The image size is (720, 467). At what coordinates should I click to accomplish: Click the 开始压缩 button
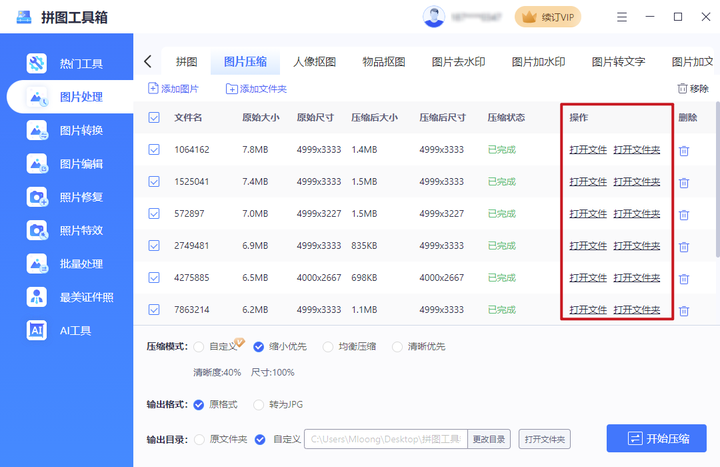[657, 439]
